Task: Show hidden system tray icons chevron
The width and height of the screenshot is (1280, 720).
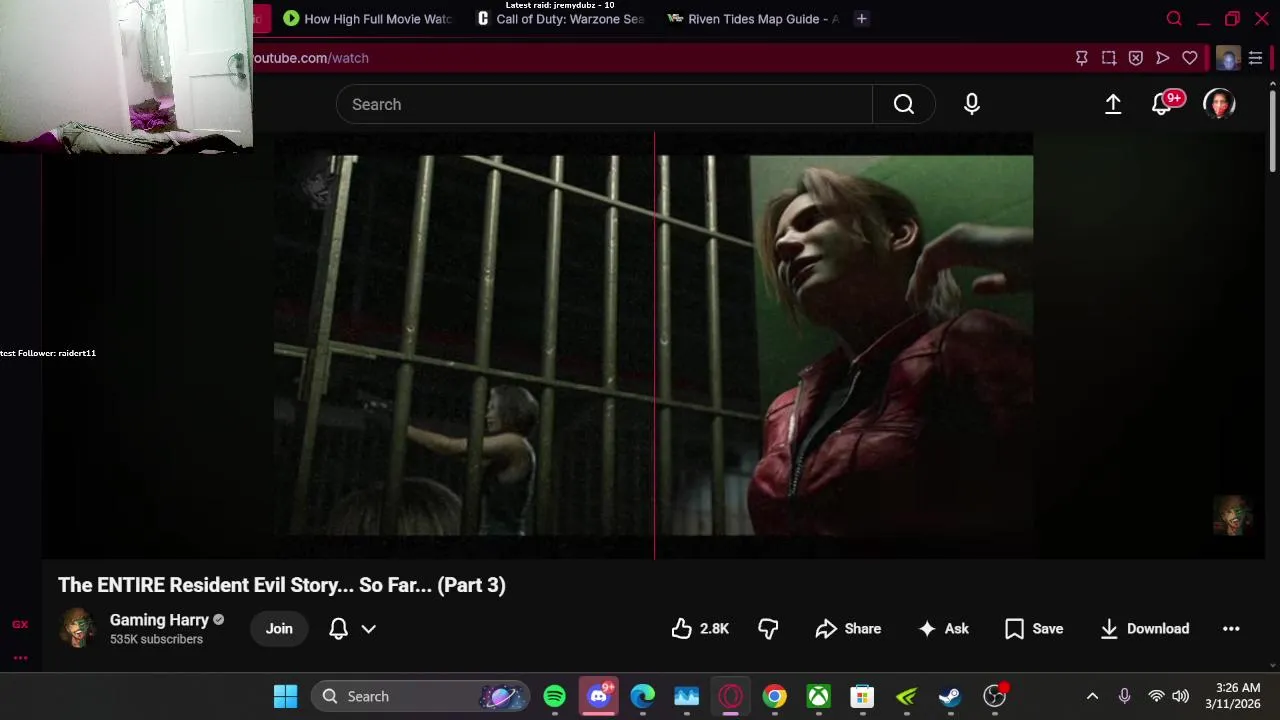Action: tap(1092, 696)
